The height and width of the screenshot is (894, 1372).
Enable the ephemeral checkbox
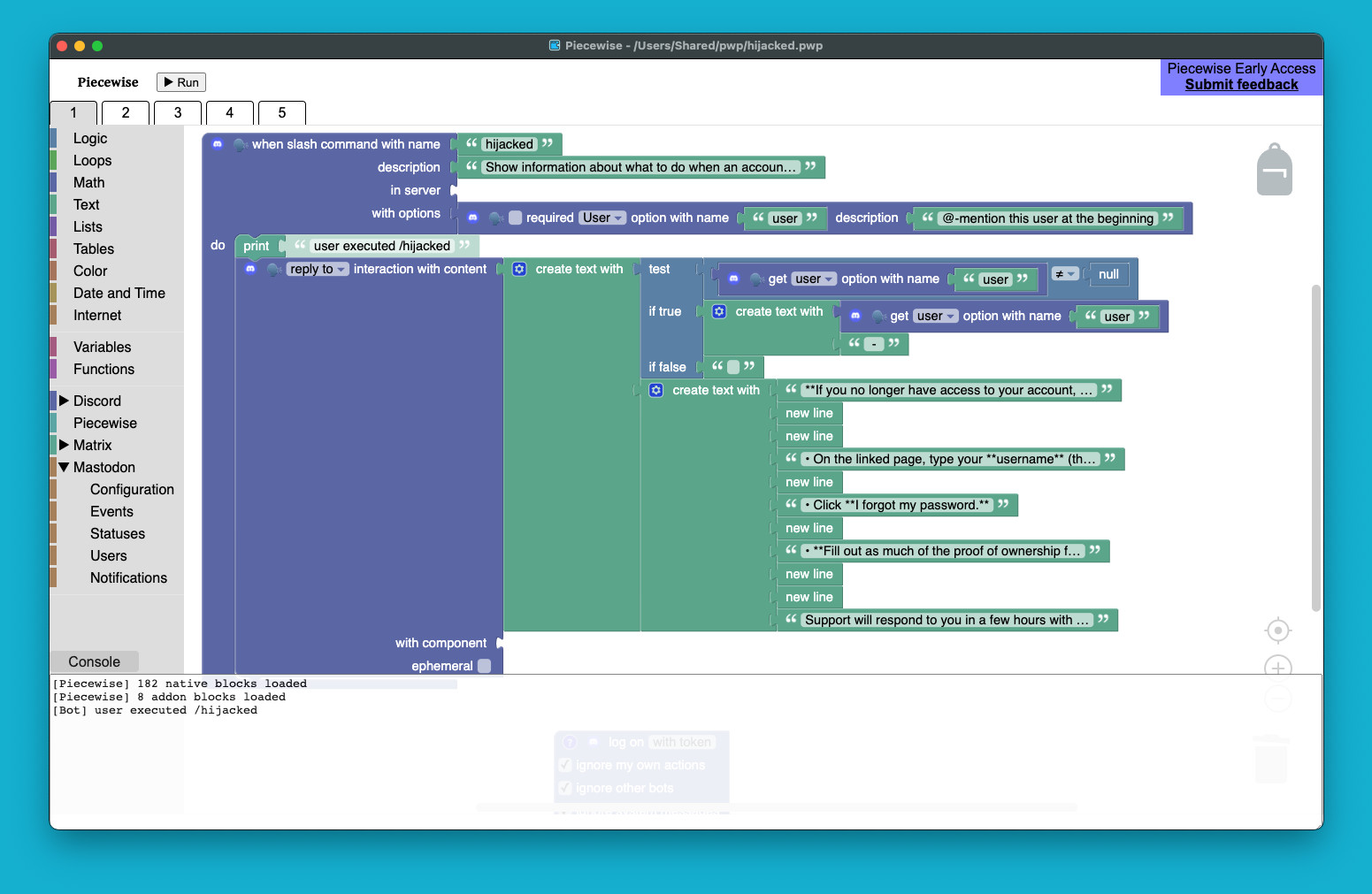[485, 666]
